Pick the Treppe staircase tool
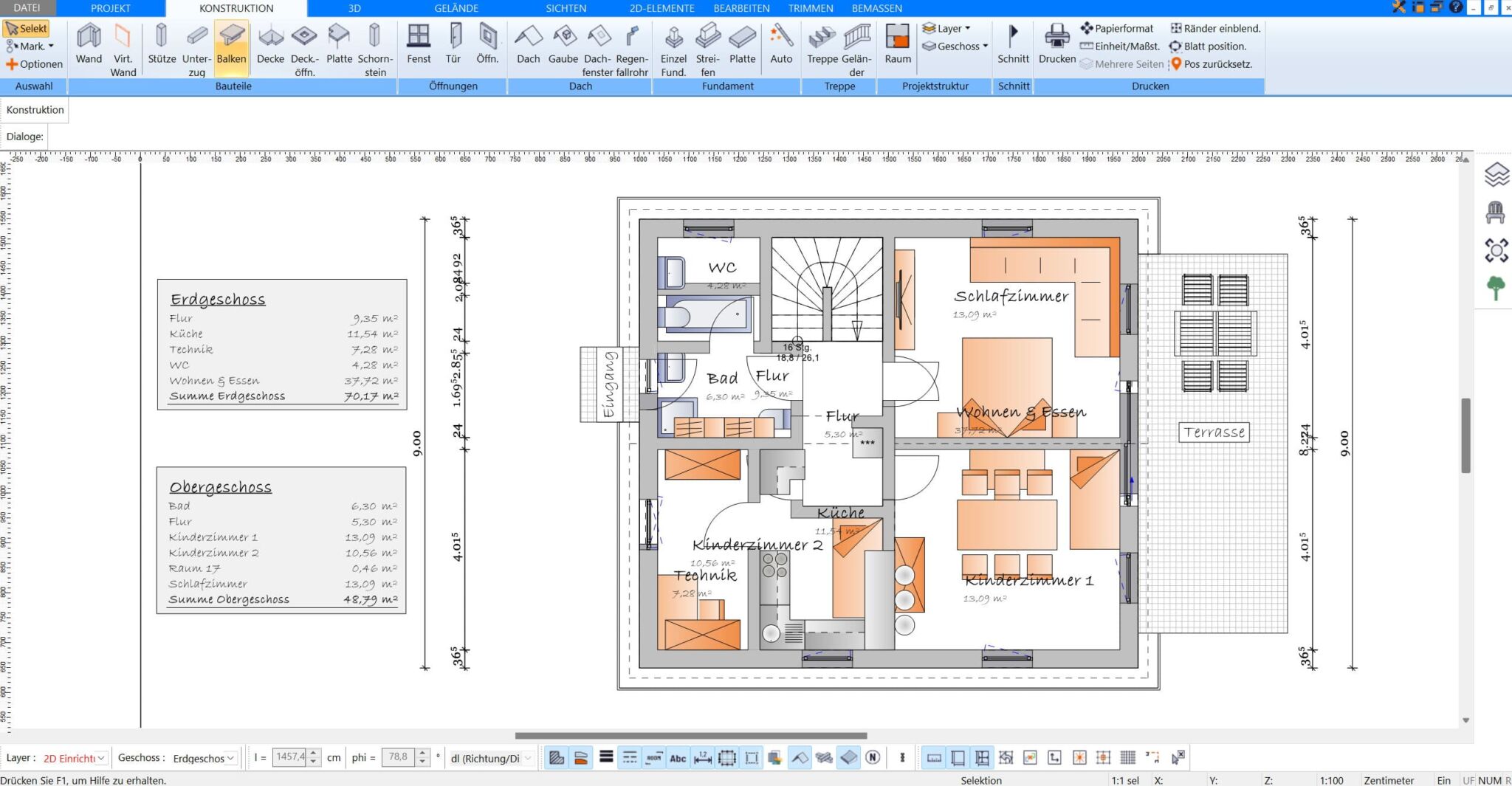Viewport: 1512px width, 786px height. (x=822, y=45)
